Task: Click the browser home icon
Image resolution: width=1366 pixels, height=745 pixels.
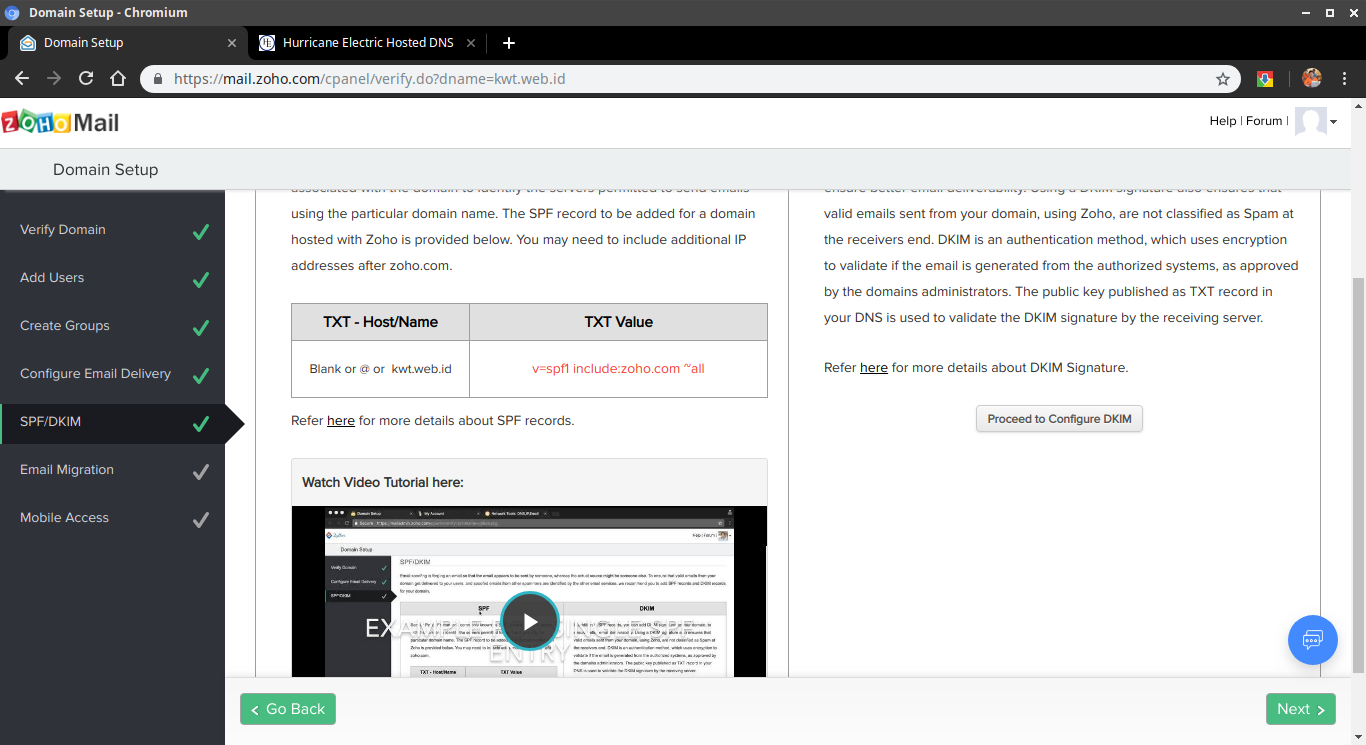Action: click(118, 78)
